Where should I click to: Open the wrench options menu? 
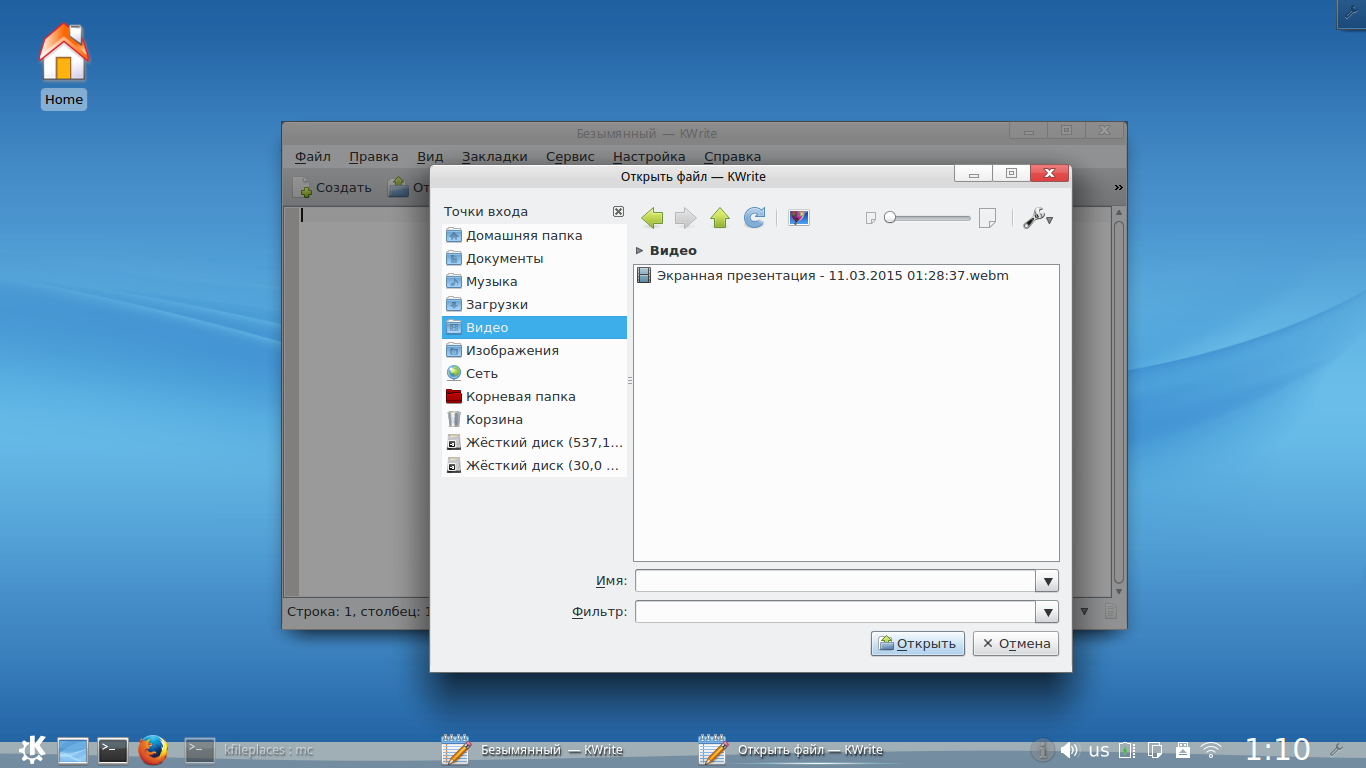tap(1038, 218)
